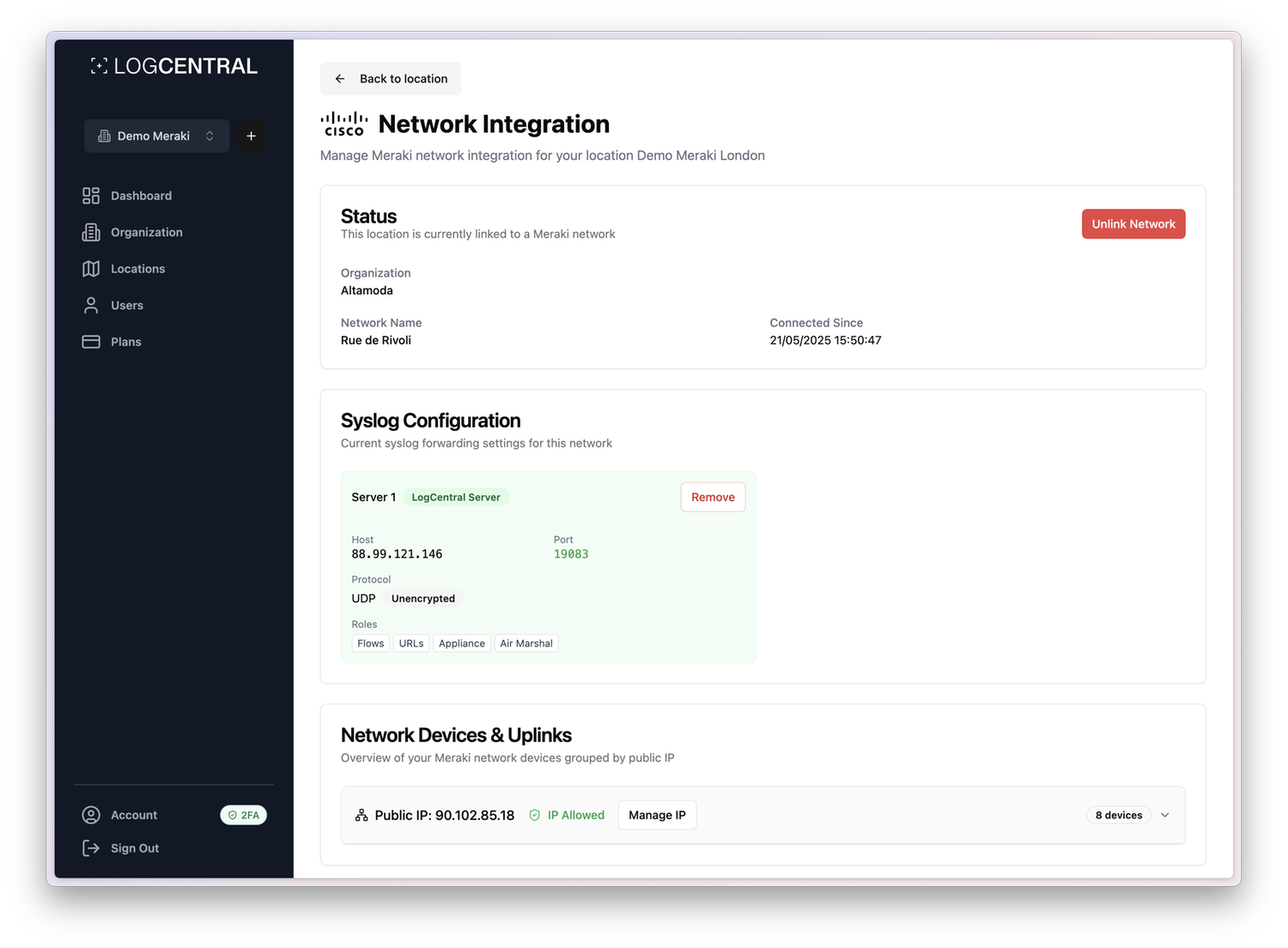Remove Server 1 syslog configuration
Viewport: 1288px width, 948px height.
[x=713, y=496]
